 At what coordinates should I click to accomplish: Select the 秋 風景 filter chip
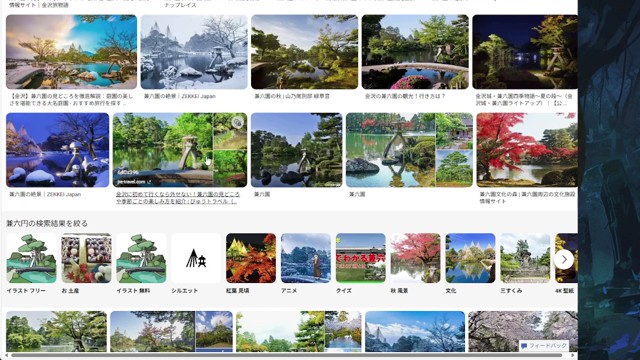point(416,264)
